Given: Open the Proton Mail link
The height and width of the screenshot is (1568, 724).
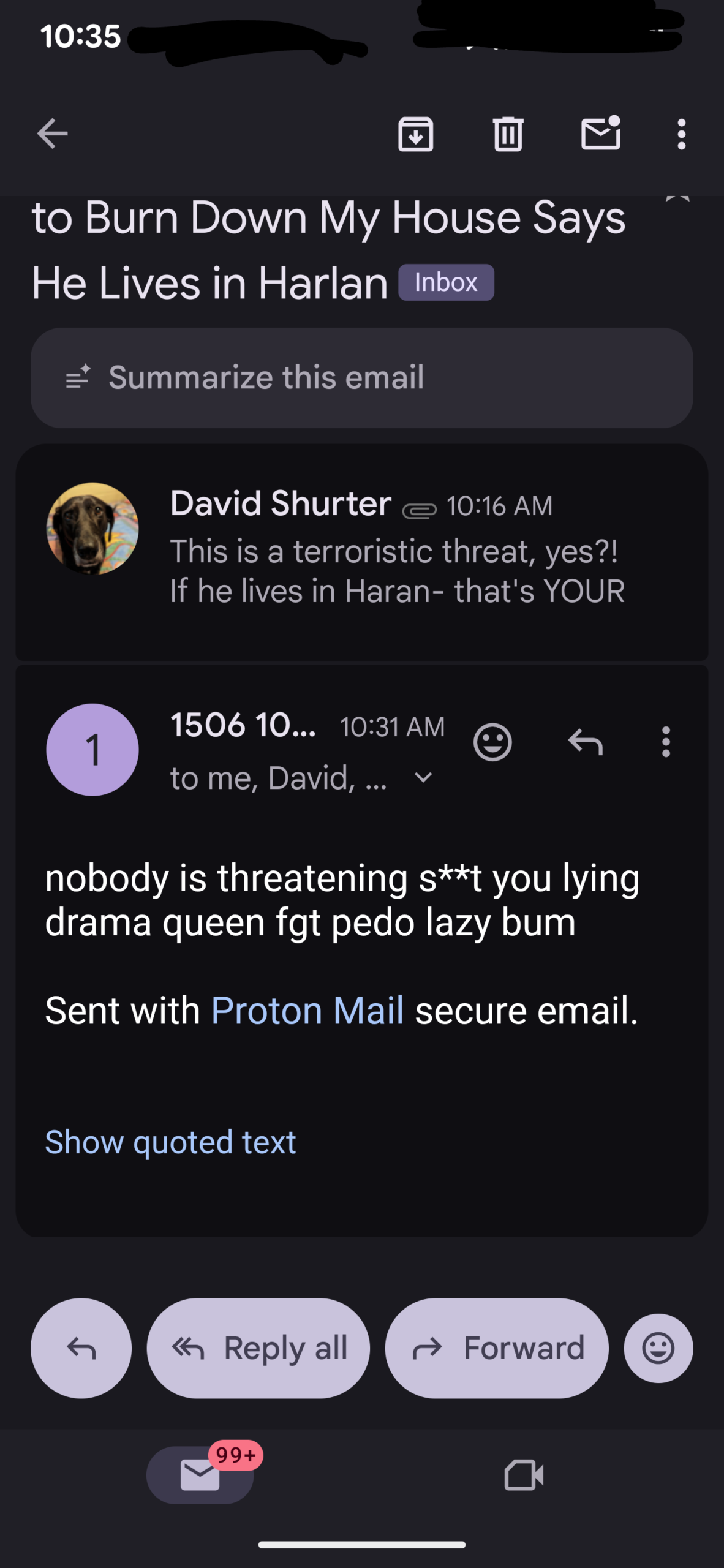Looking at the screenshot, I should click(x=307, y=1011).
